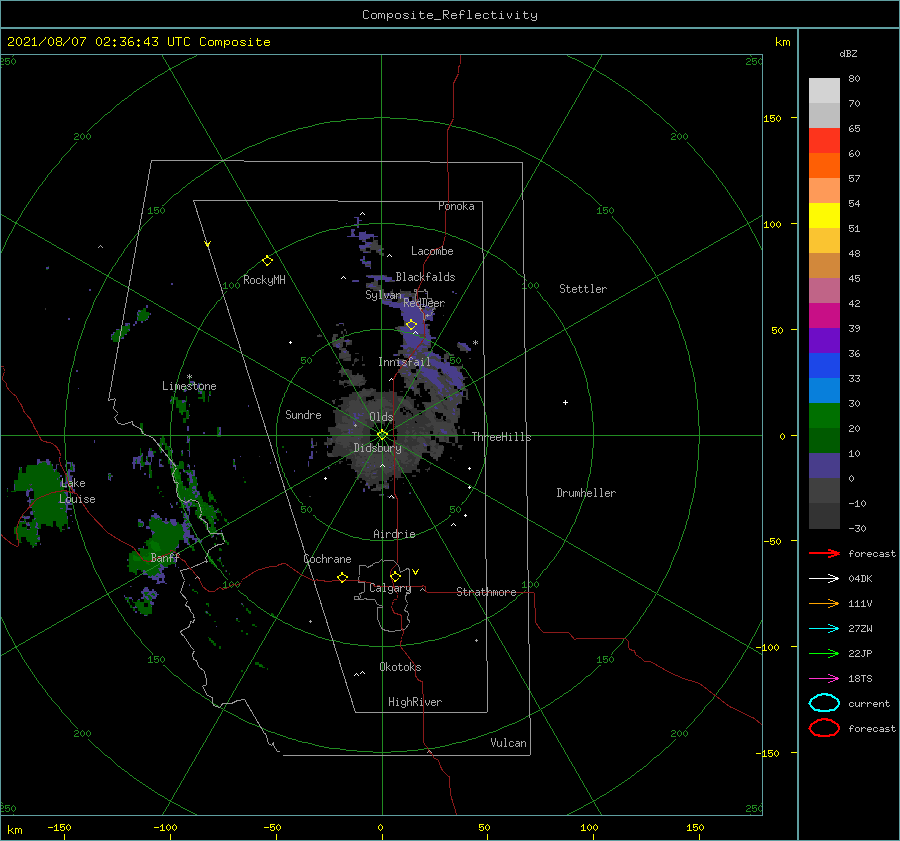Screen dimensions: 900x841
Task: Click the red forecast arrow in legend
Action: tap(824, 553)
